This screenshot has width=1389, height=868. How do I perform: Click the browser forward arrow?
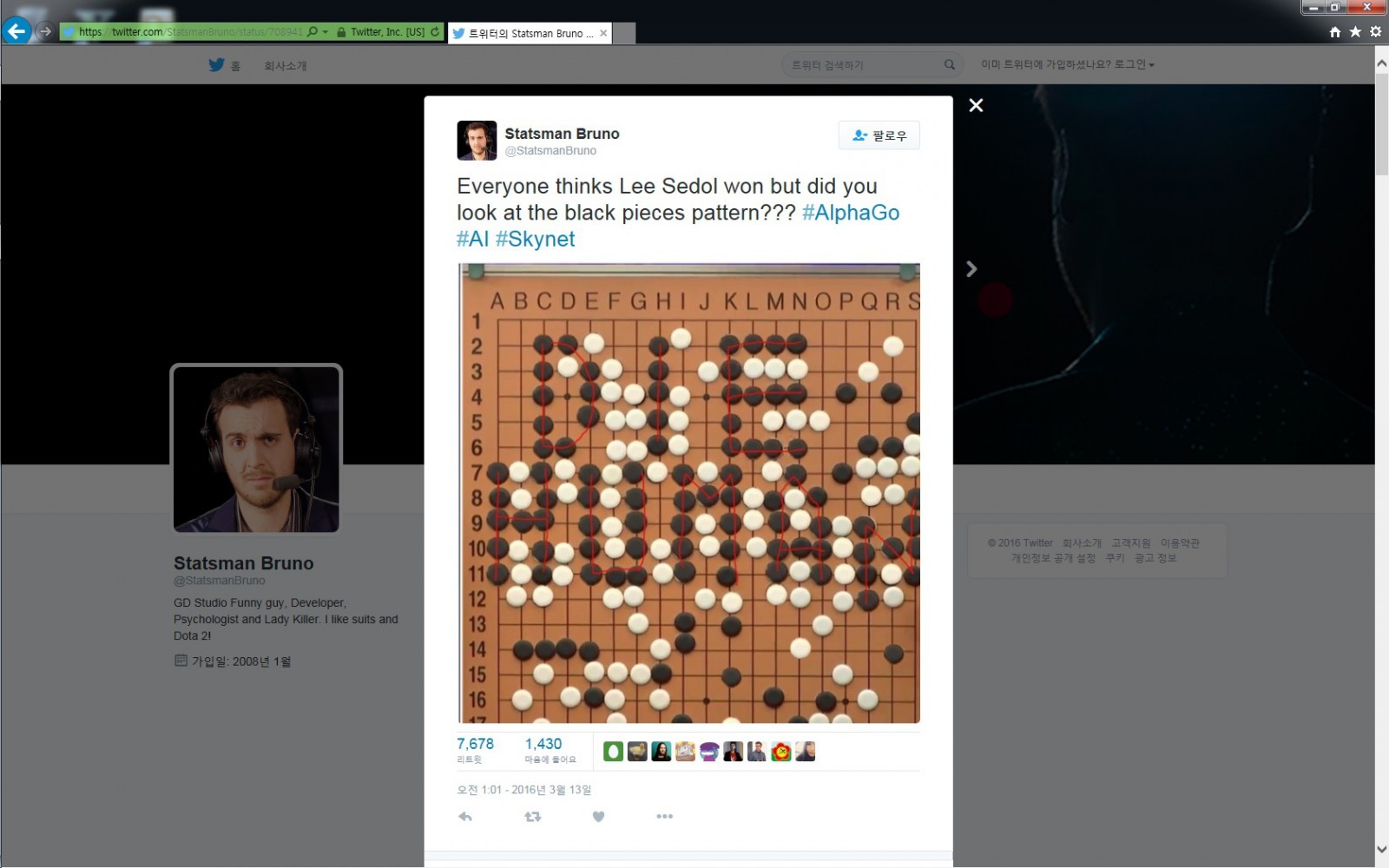(45, 32)
